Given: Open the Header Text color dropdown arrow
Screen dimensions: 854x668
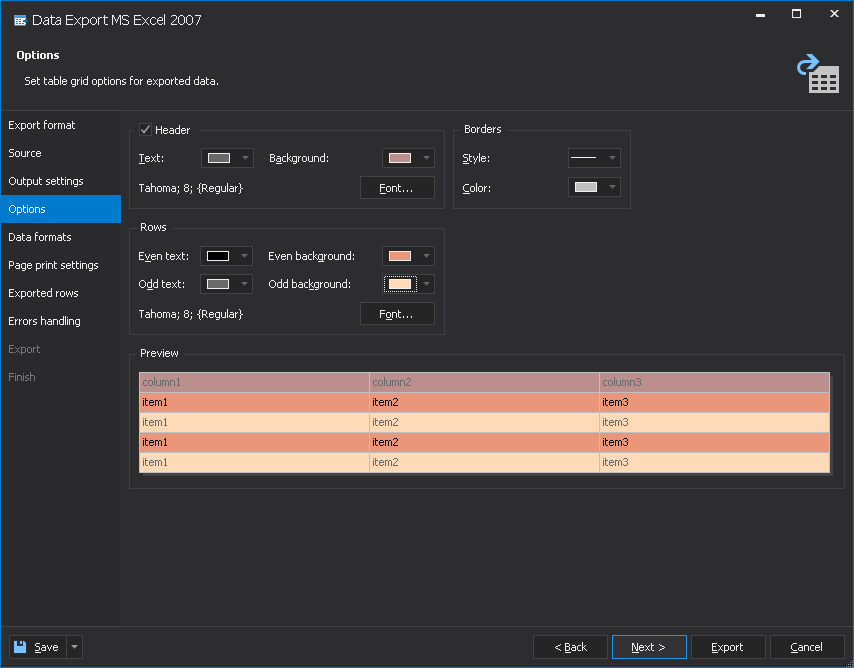Looking at the screenshot, I should [x=245, y=158].
